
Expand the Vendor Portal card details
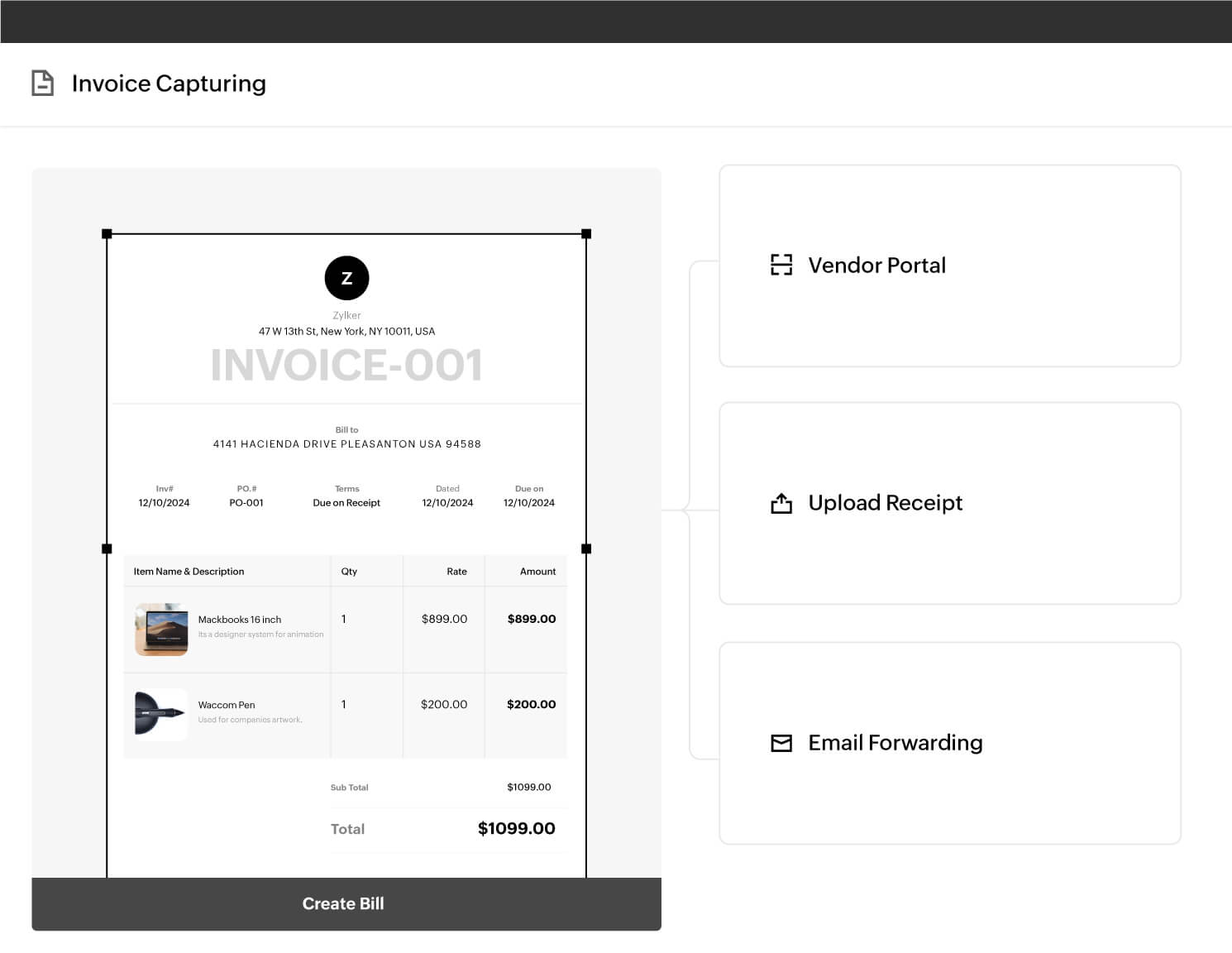point(950,265)
